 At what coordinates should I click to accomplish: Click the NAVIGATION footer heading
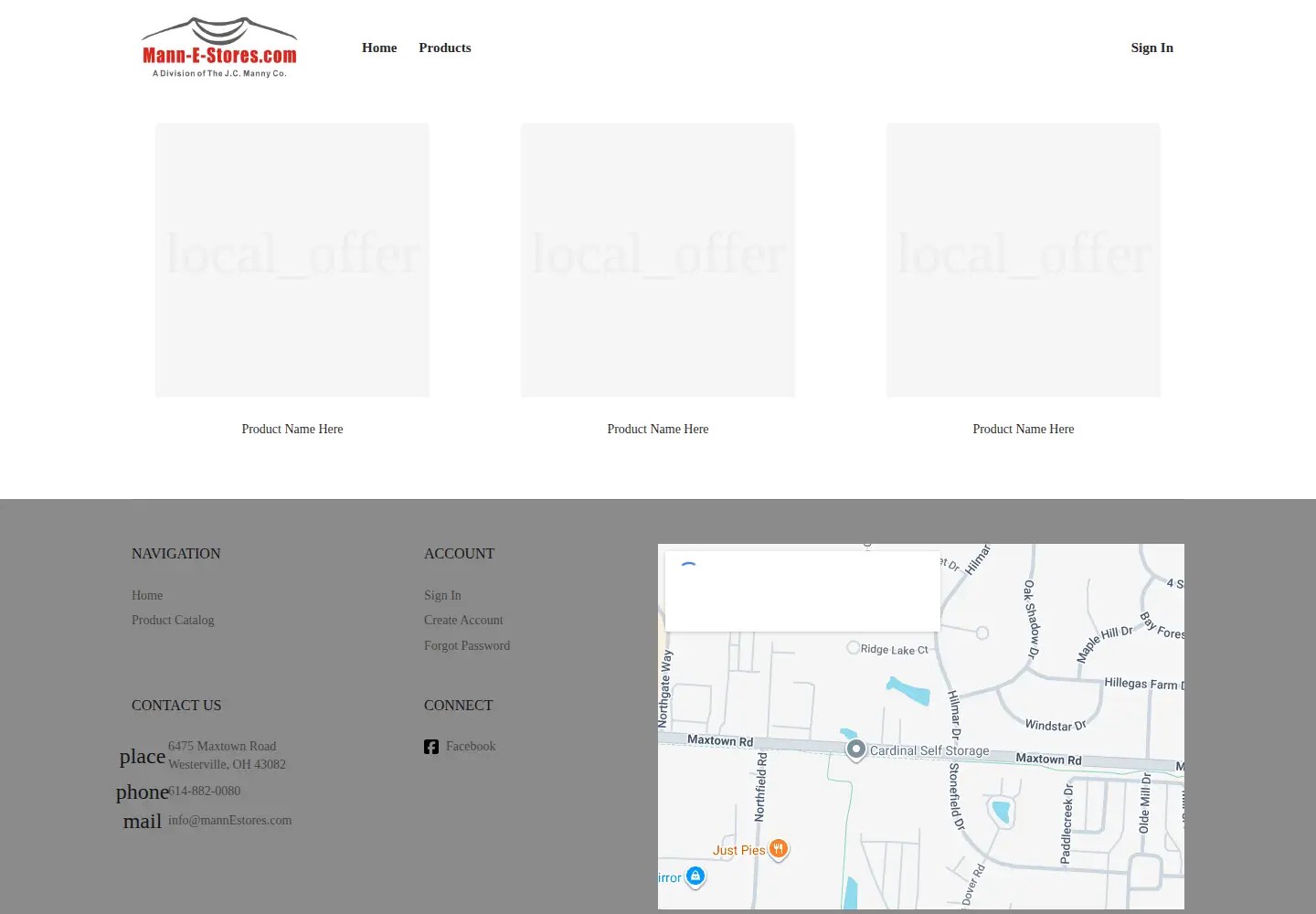176,554
